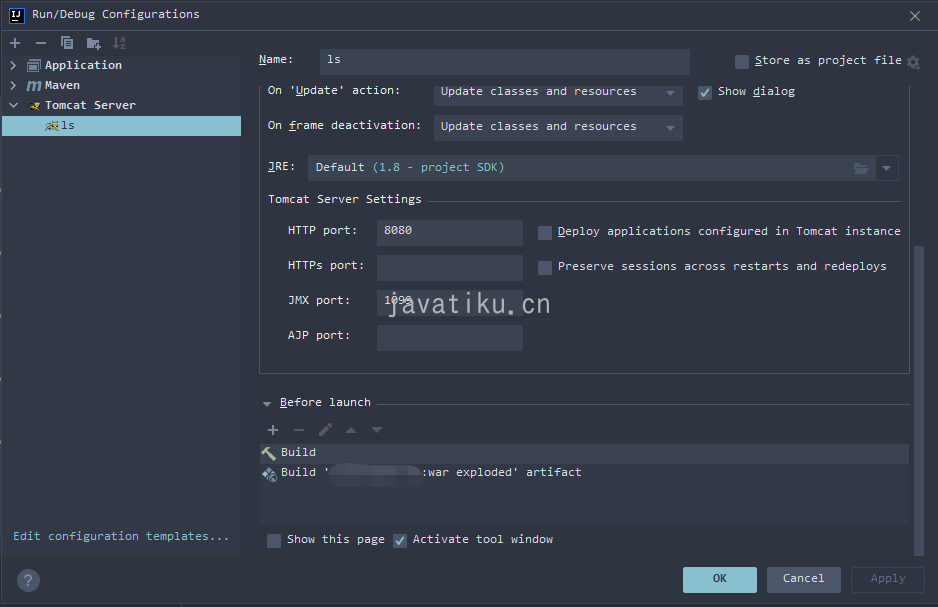Click the Build artifact icon
Image resolution: width=938 pixels, height=607 pixels.
click(x=269, y=474)
